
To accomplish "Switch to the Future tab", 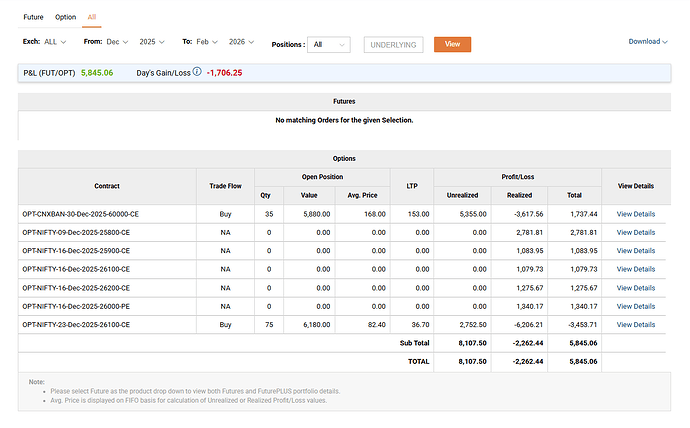I will [33, 17].
